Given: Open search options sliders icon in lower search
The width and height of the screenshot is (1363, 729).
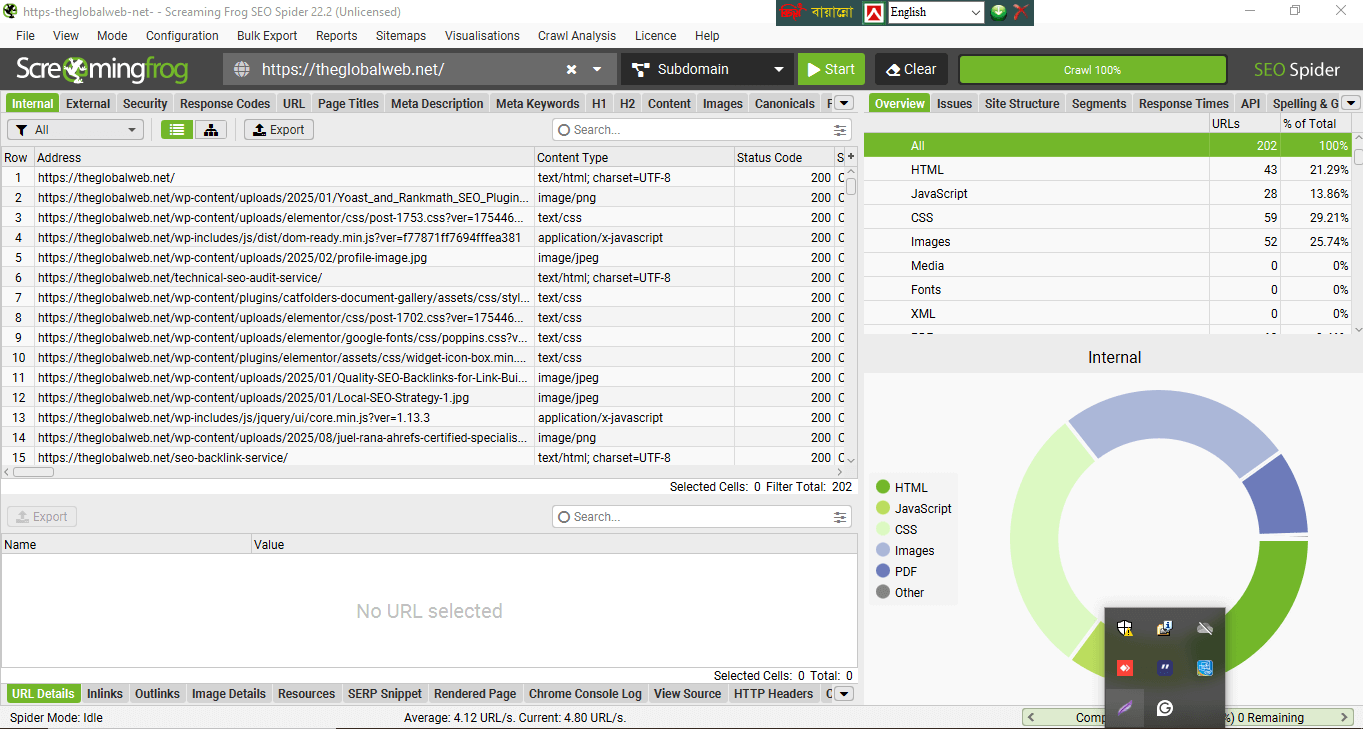Looking at the screenshot, I should point(840,517).
